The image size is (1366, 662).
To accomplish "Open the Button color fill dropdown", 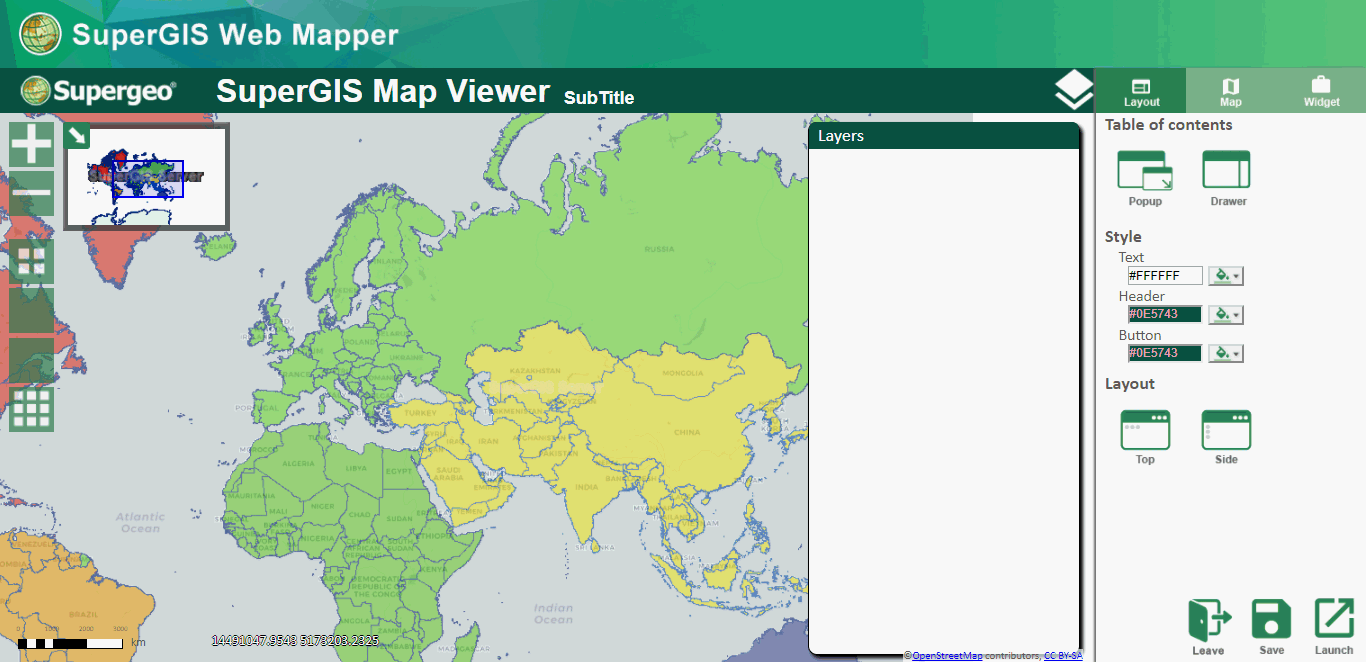I will [x=1226, y=354].
